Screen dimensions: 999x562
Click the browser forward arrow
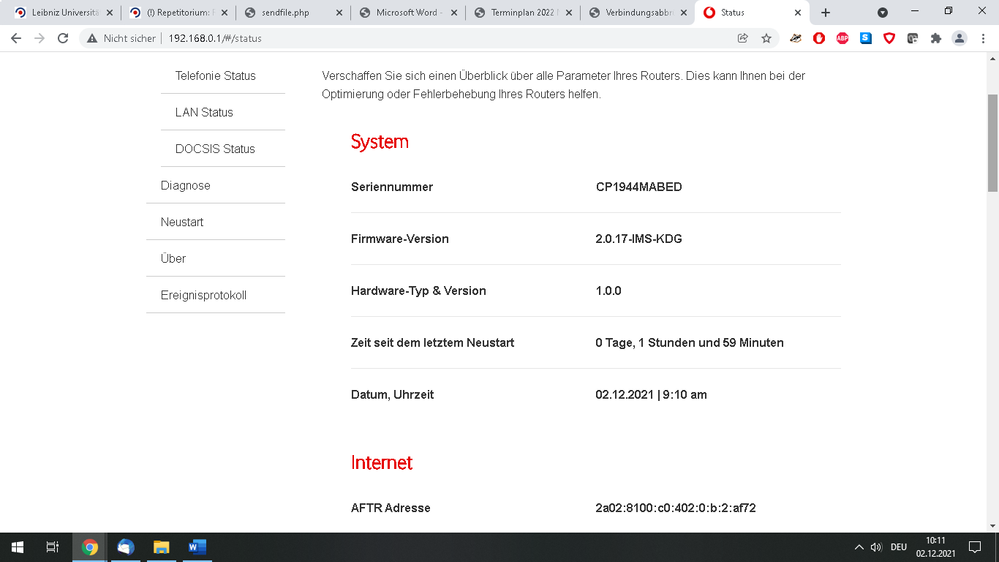pos(40,38)
